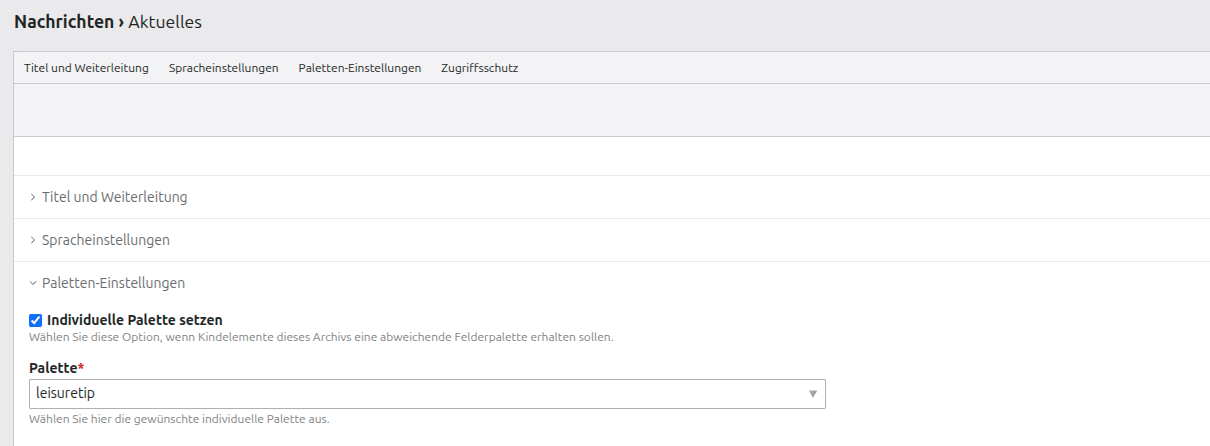Click the down chevron beside Paletten-Einstellungen section
Image resolution: width=1210 pixels, height=446 pixels.
33,283
